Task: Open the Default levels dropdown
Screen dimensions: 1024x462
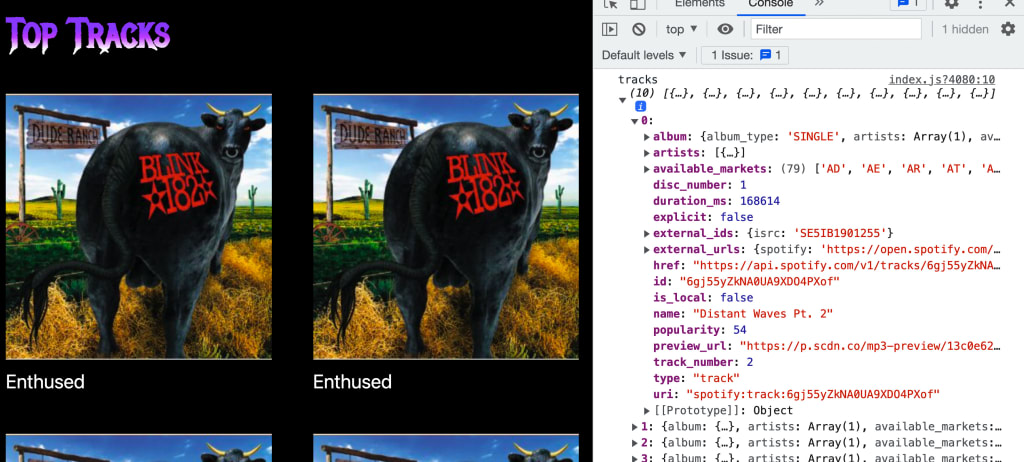Action: 644,56
